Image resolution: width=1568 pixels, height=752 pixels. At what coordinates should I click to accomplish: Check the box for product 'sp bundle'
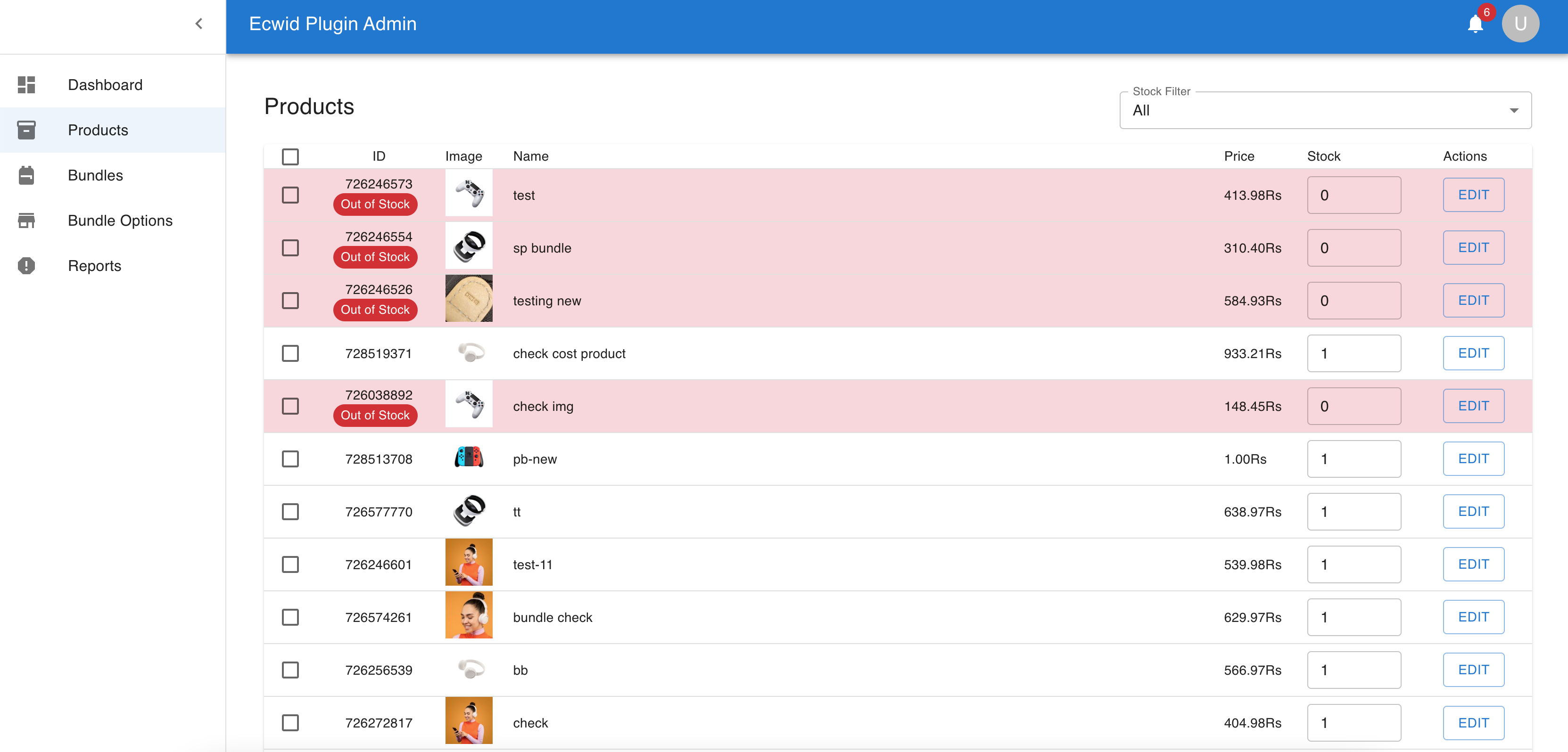tap(290, 248)
